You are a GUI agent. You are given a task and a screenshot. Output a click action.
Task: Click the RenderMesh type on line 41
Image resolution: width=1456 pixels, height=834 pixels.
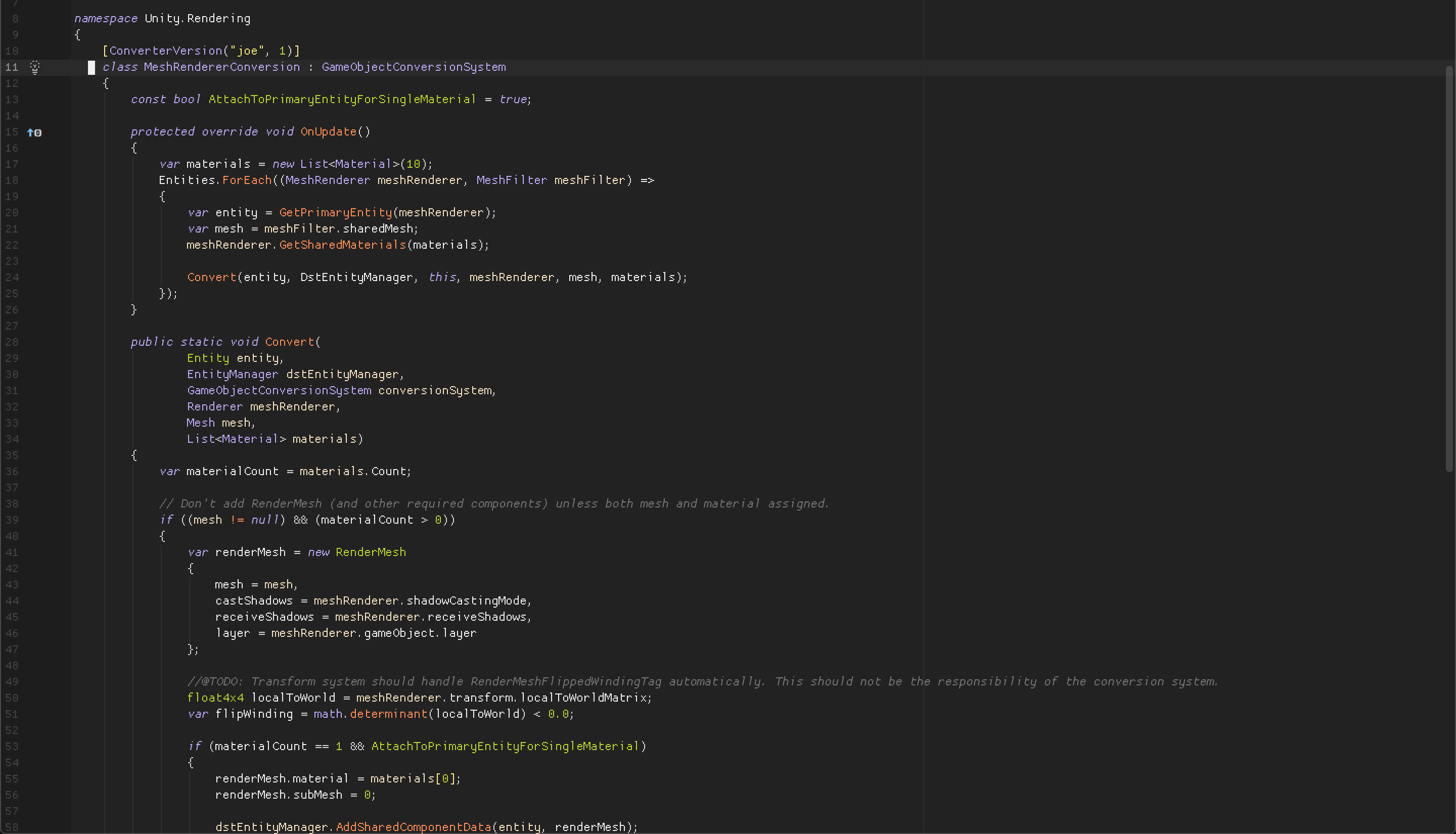pos(371,552)
